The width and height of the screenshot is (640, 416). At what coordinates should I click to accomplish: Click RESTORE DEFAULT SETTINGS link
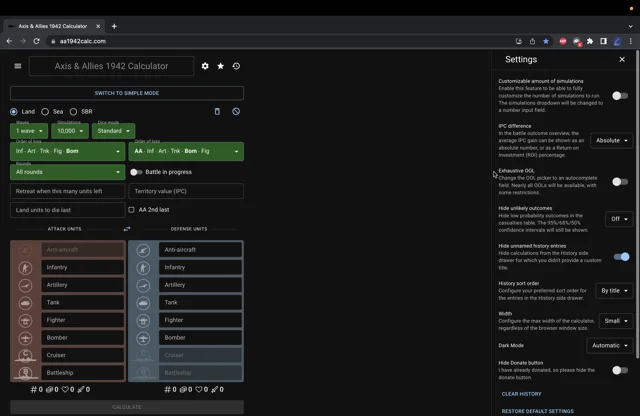click(x=538, y=411)
